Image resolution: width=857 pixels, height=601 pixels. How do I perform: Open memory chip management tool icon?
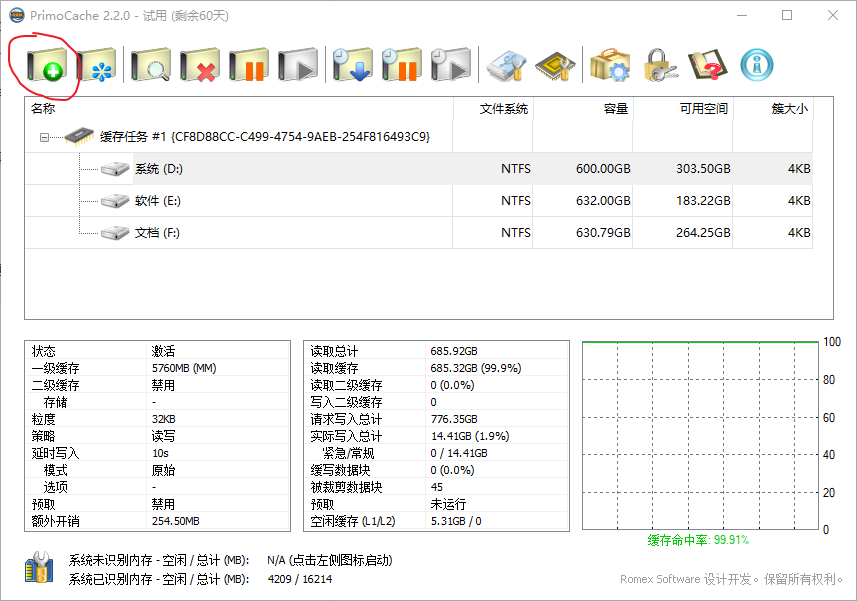point(555,67)
